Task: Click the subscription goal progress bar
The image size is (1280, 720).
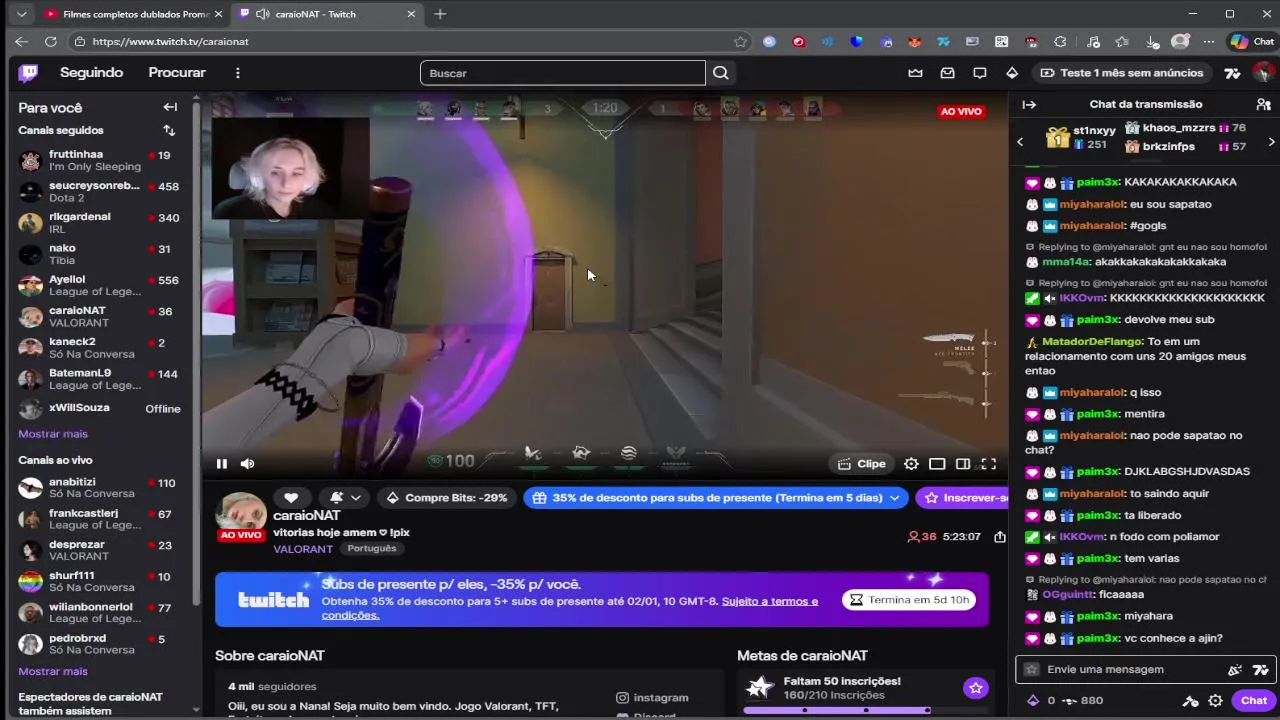Action: [x=866, y=710]
